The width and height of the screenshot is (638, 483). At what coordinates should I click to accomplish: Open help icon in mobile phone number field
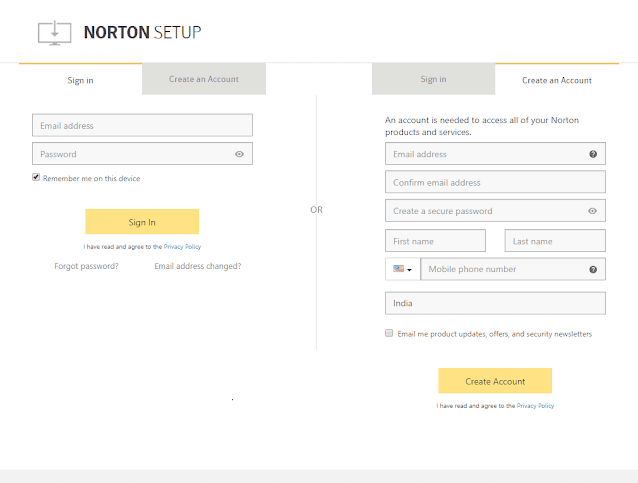[593, 269]
